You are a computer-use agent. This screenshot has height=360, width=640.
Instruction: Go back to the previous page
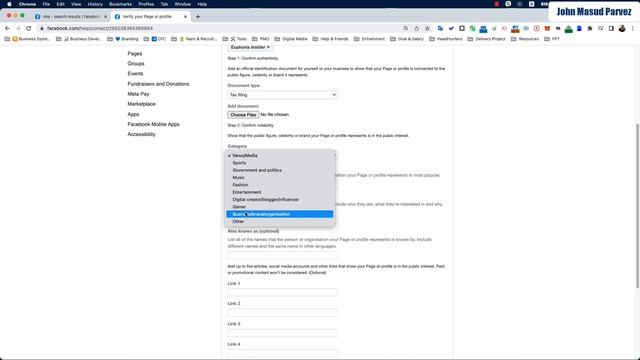[7, 29]
